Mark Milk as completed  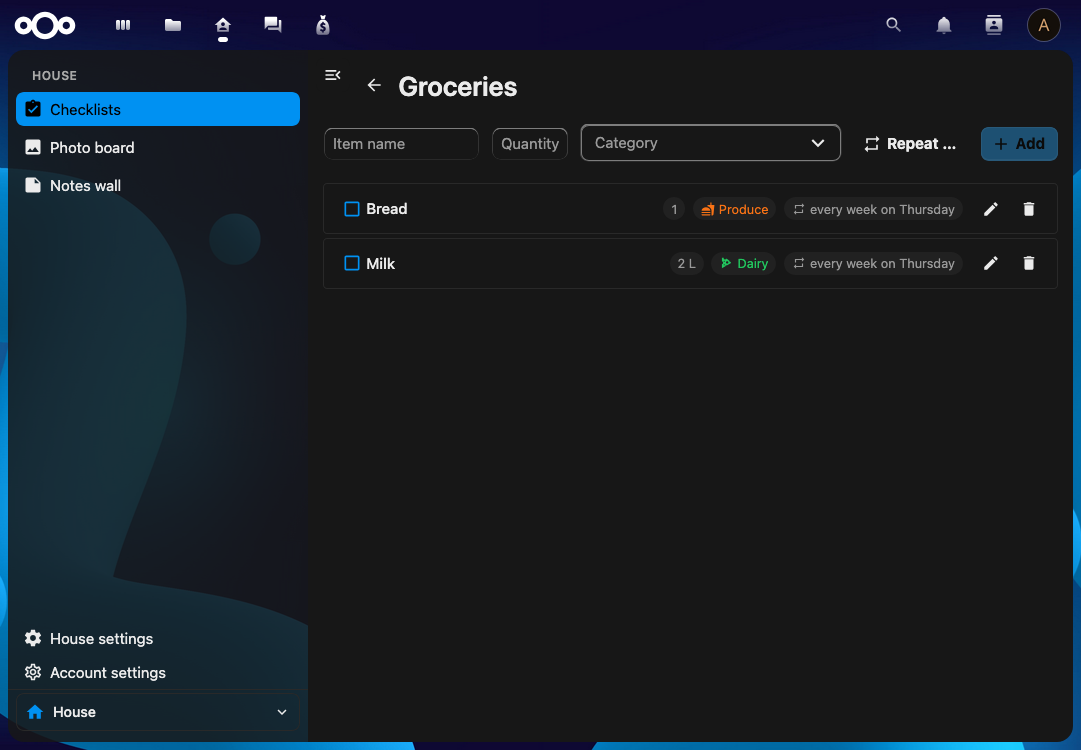[350, 263]
